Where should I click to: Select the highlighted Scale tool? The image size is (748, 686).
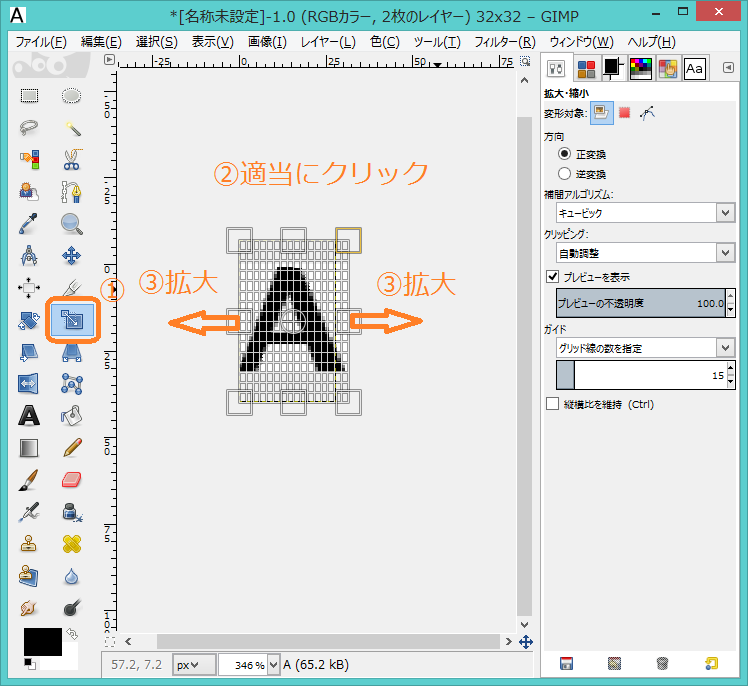72,320
